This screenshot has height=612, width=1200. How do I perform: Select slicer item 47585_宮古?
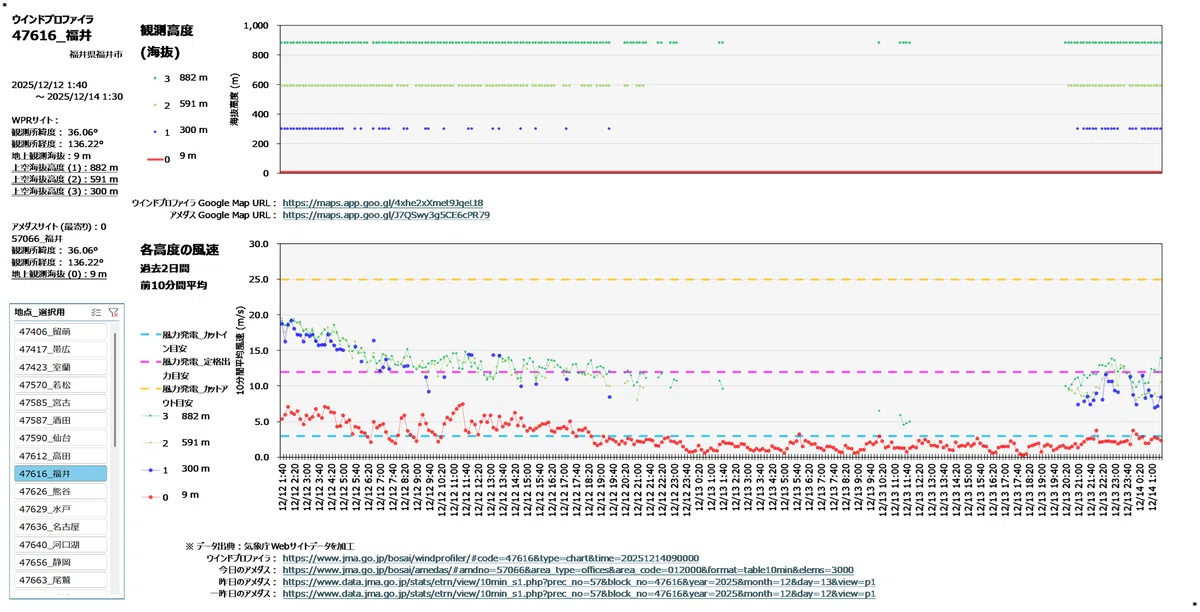(60, 402)
